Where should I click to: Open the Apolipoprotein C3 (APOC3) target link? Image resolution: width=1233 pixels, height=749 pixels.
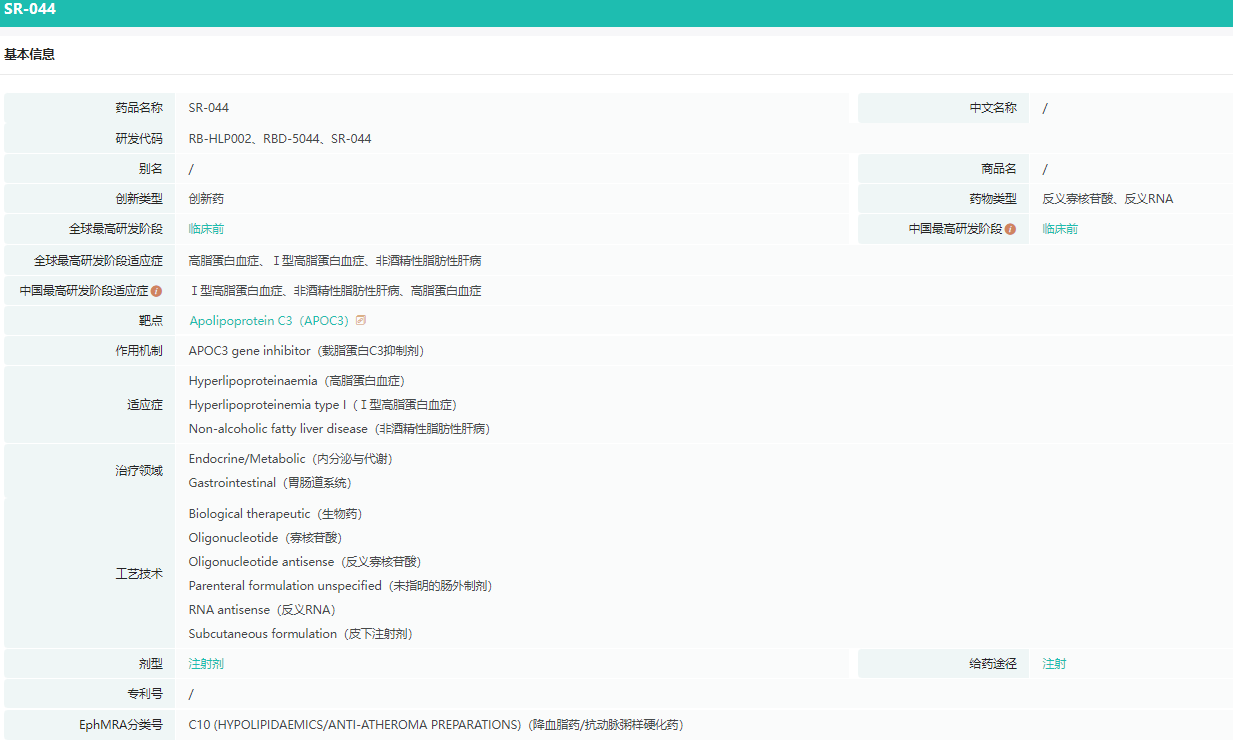click(270, 321)
